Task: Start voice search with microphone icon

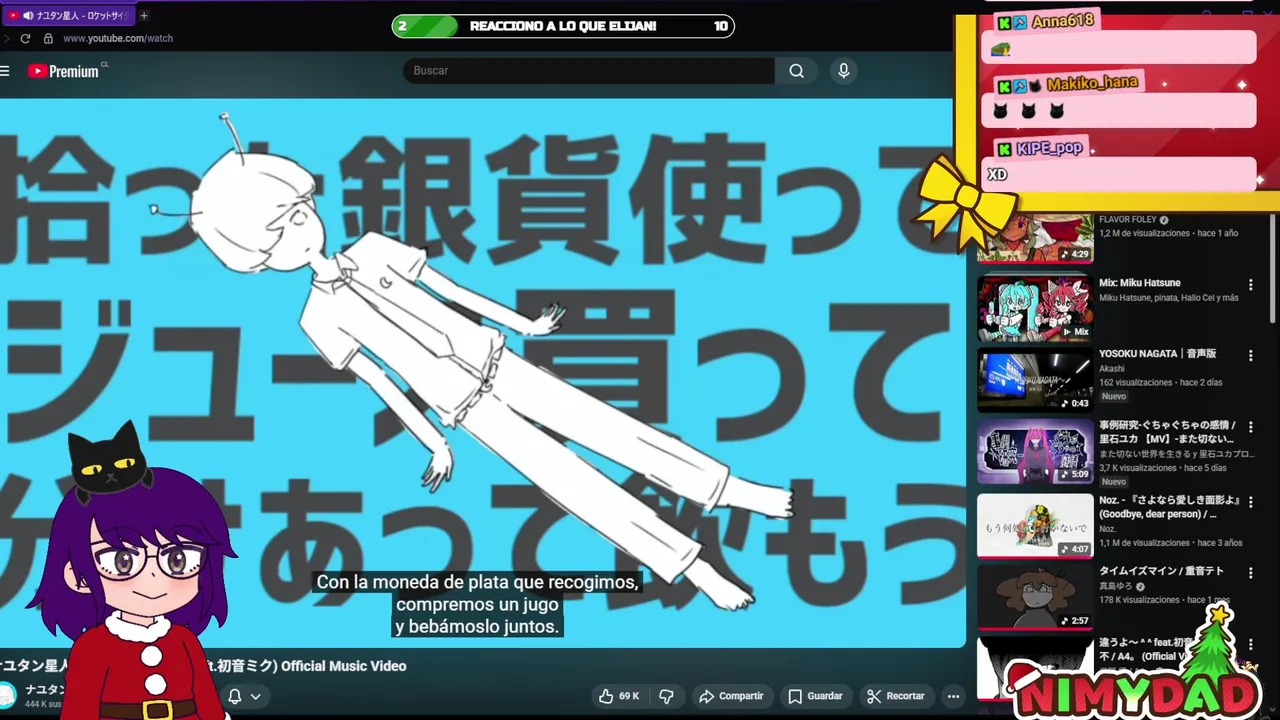Action: [843, 71]
